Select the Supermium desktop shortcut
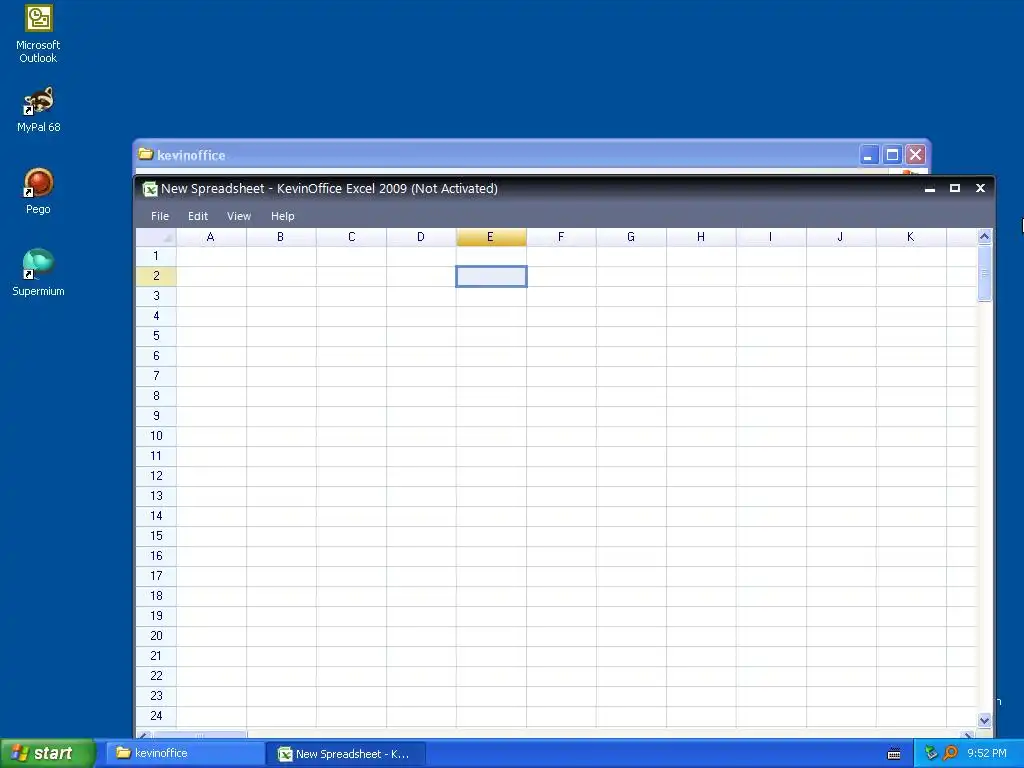The width and height of the screenshot is (1024, 768). click(39, 273)
